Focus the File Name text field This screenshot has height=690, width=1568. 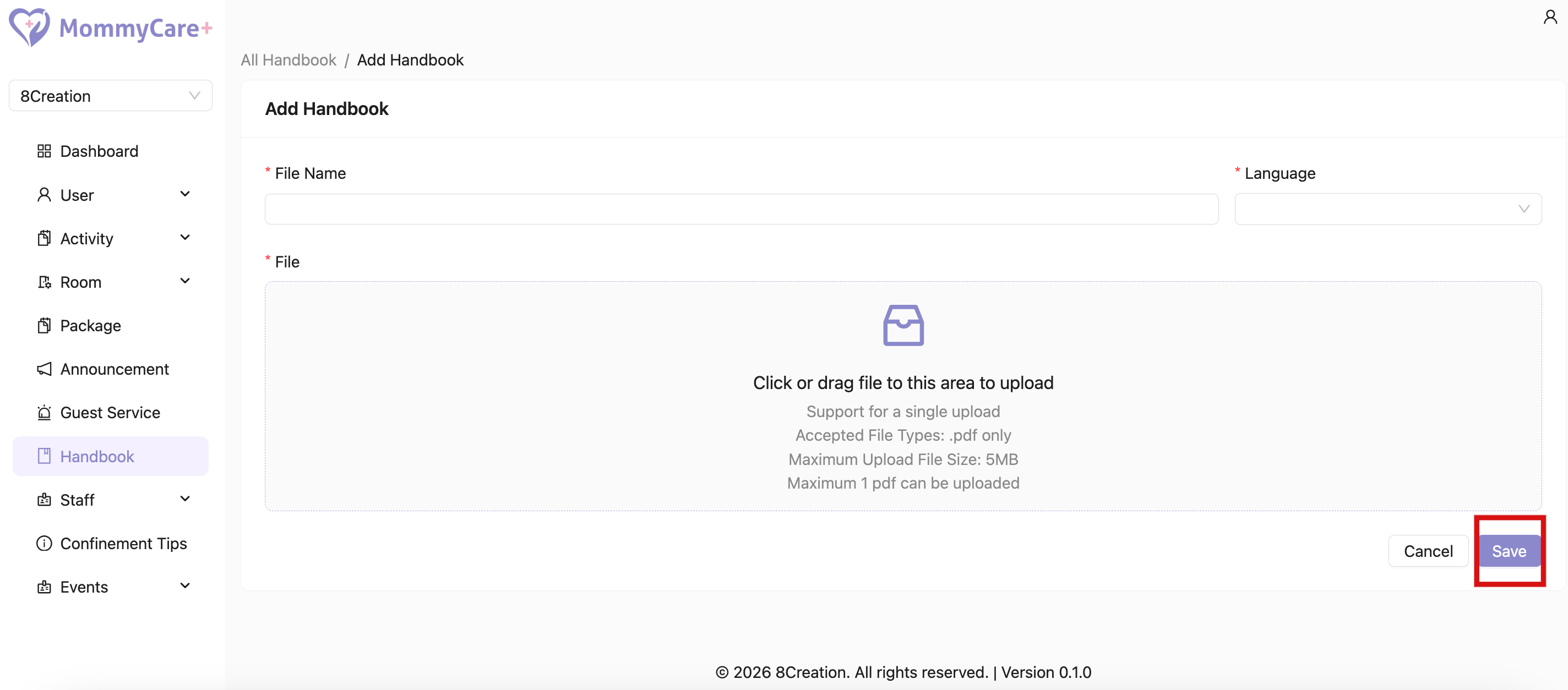click(x=741, y=209)
